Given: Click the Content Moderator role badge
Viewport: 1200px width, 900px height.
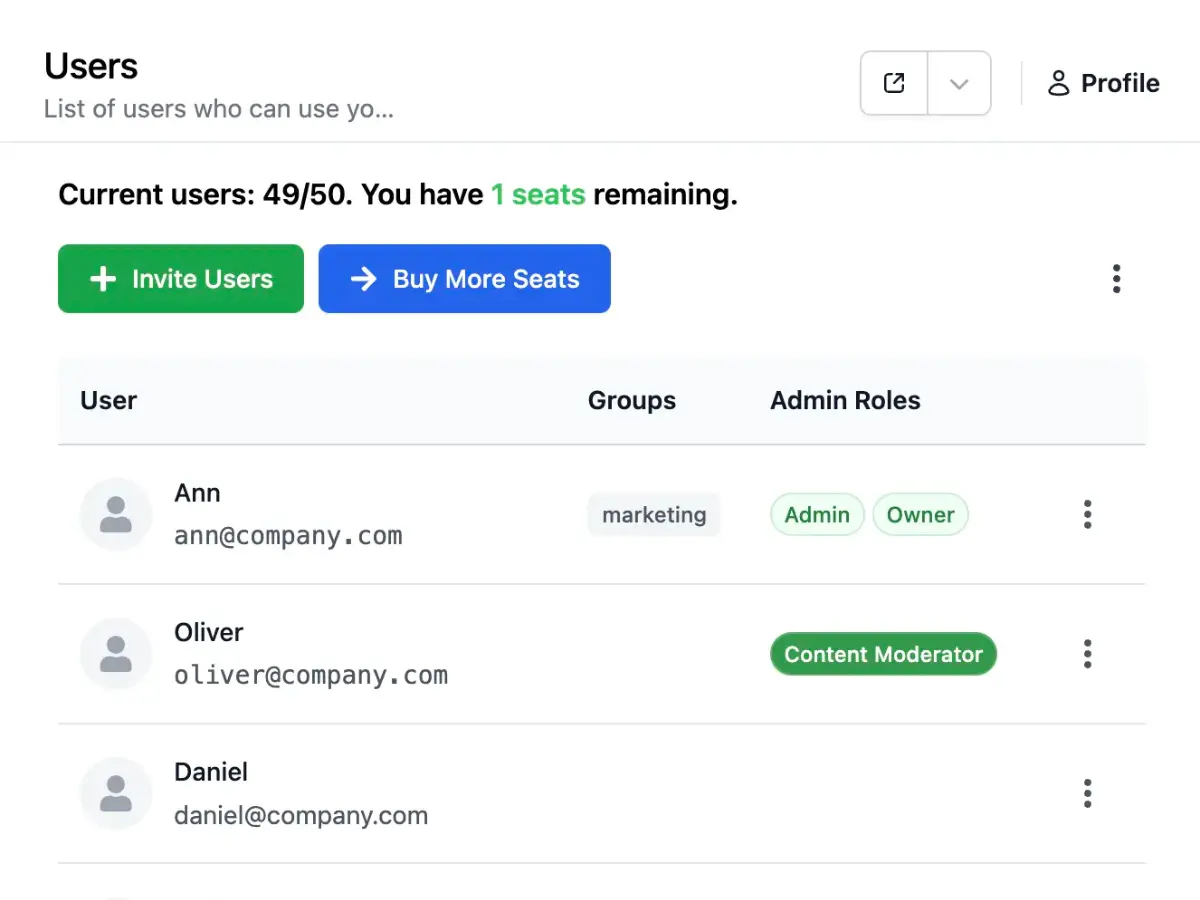Looking at the screenshot, I should tap(884, 654).
